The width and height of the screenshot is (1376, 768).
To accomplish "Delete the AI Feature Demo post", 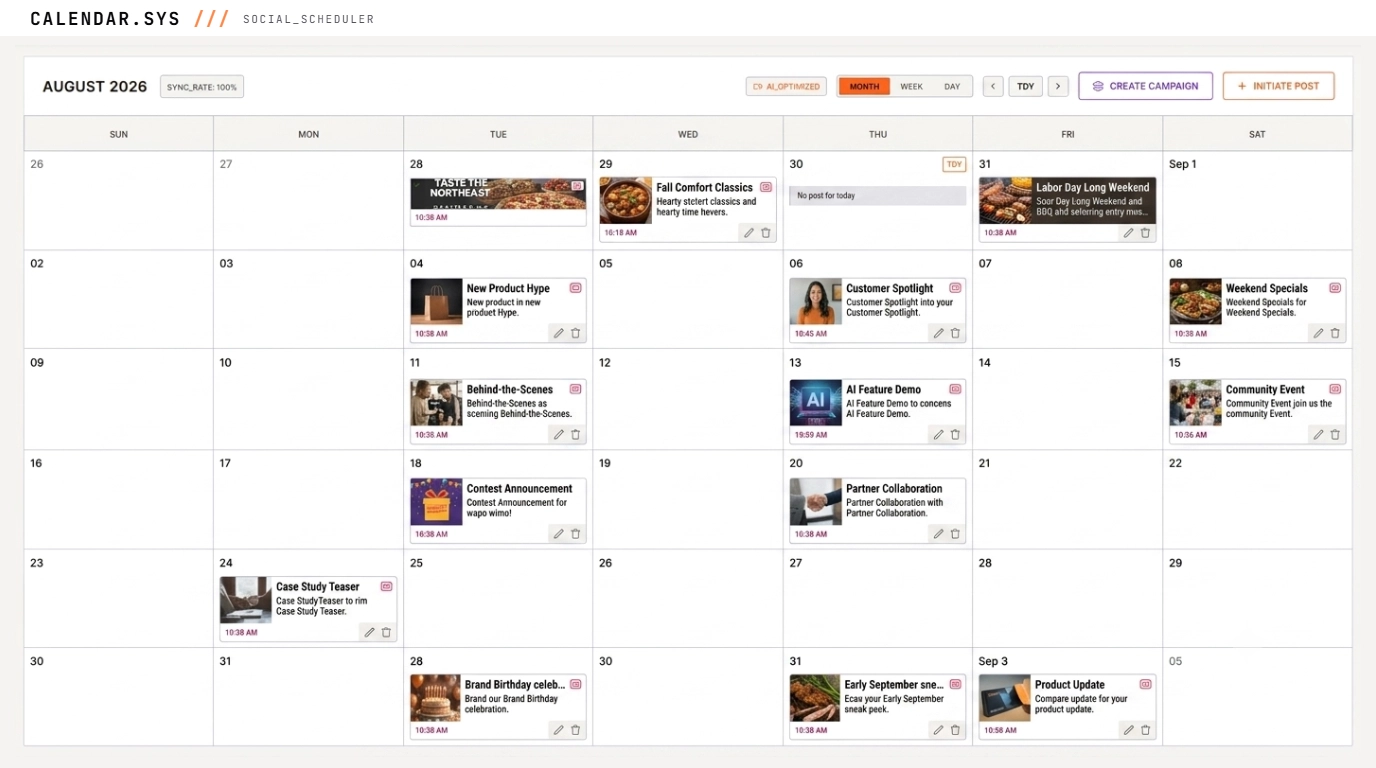I will (955, 435).
